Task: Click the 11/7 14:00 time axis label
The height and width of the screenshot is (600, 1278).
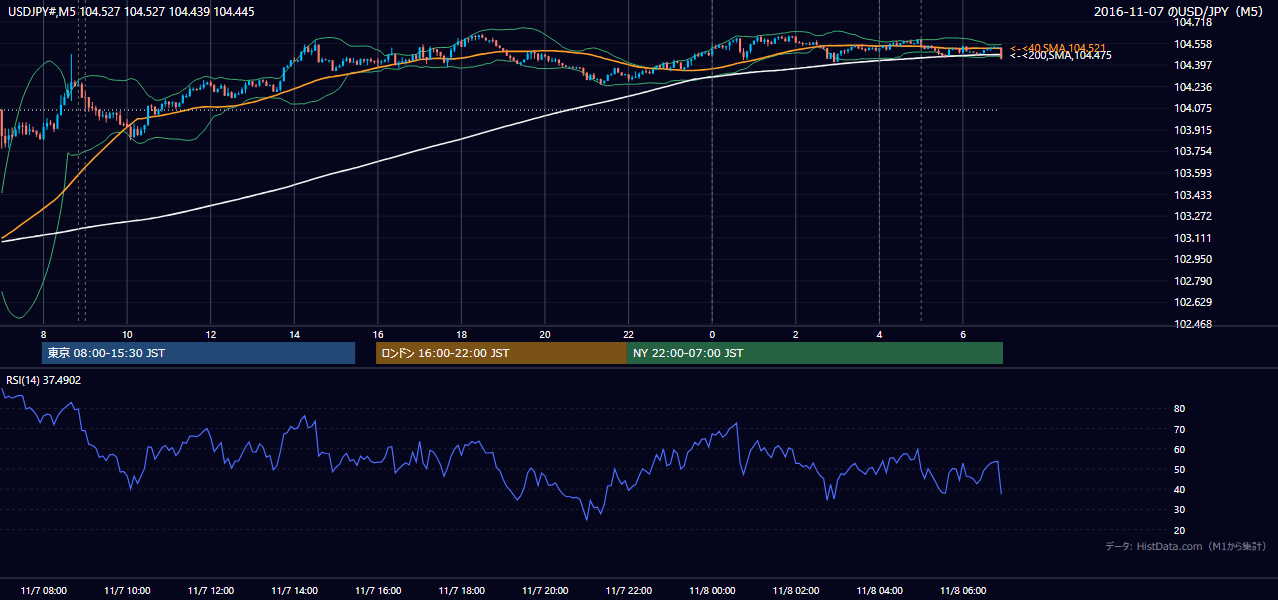Action: 294,591
